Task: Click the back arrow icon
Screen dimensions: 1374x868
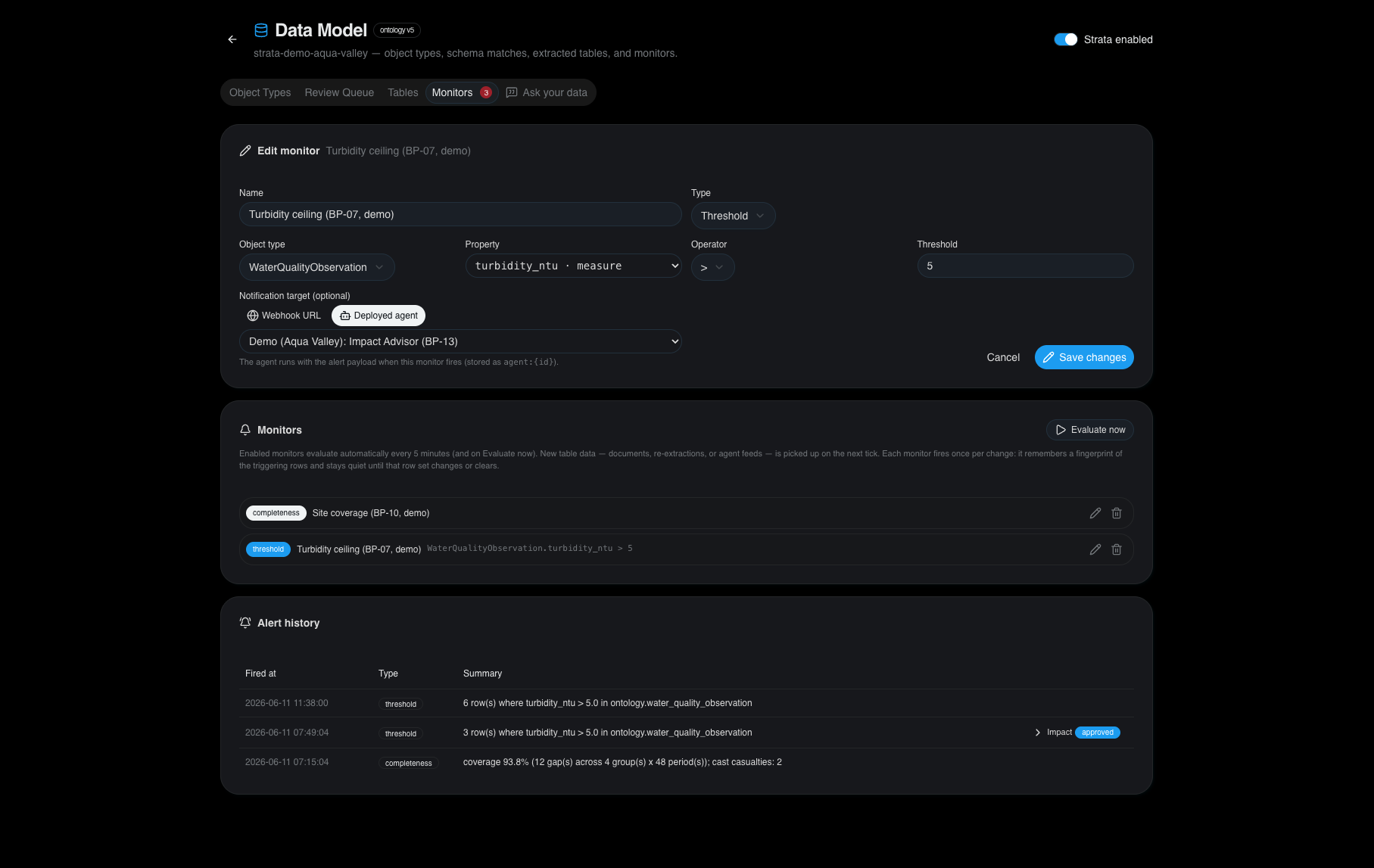Action: (x=232, y=39)
